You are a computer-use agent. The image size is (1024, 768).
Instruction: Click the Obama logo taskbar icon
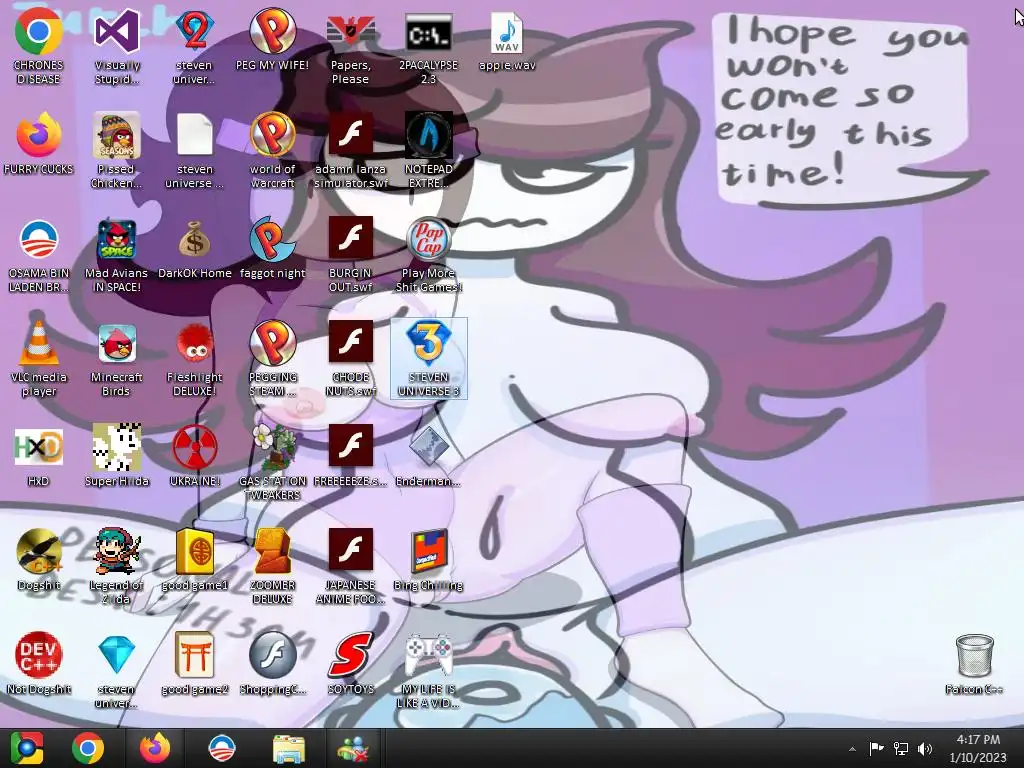point(221,748)
